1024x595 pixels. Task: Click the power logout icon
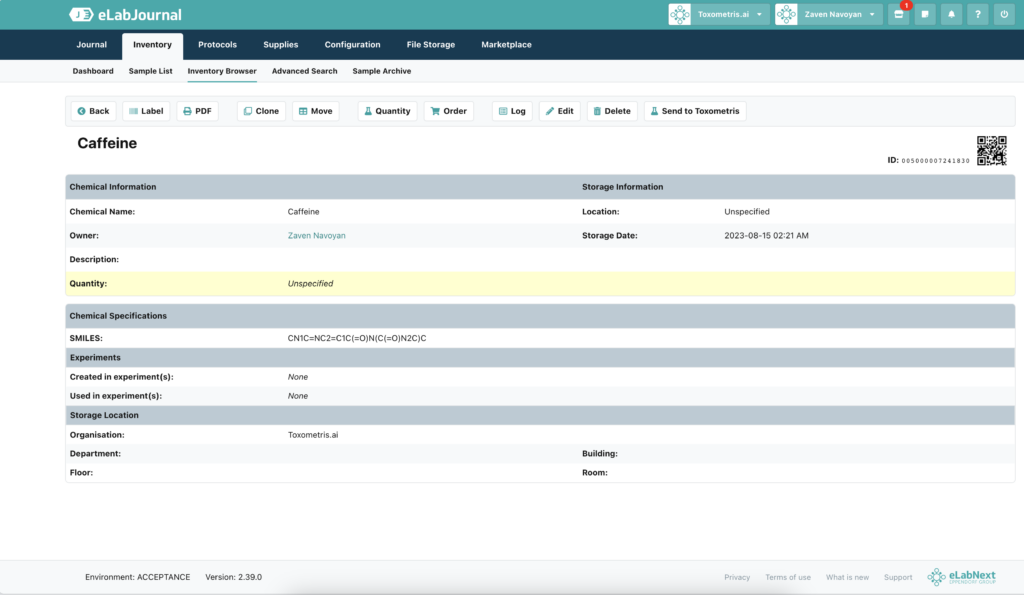point(1004,14)
